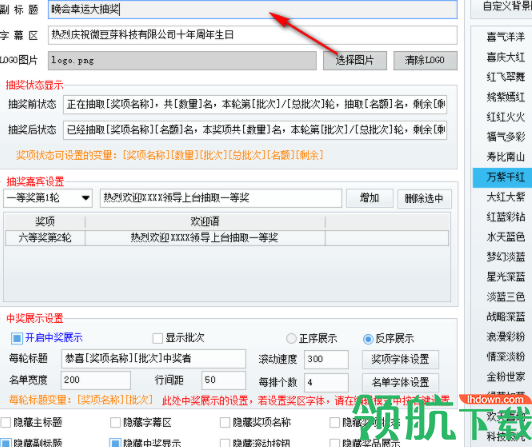Click the 增加 button
Screen dimensions: 532x447
[369, 198]
